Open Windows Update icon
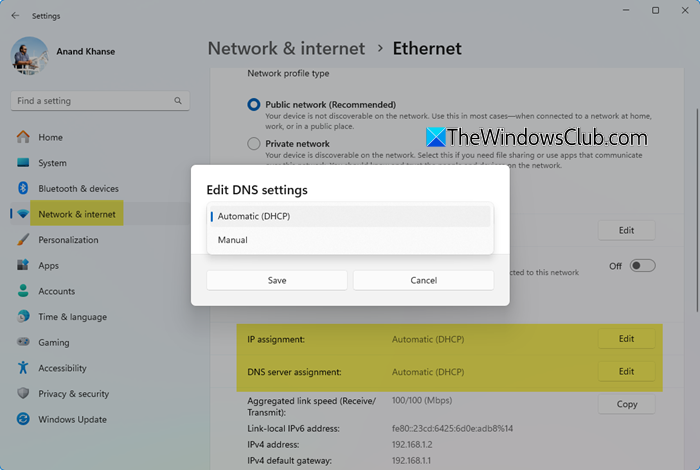 23,419
